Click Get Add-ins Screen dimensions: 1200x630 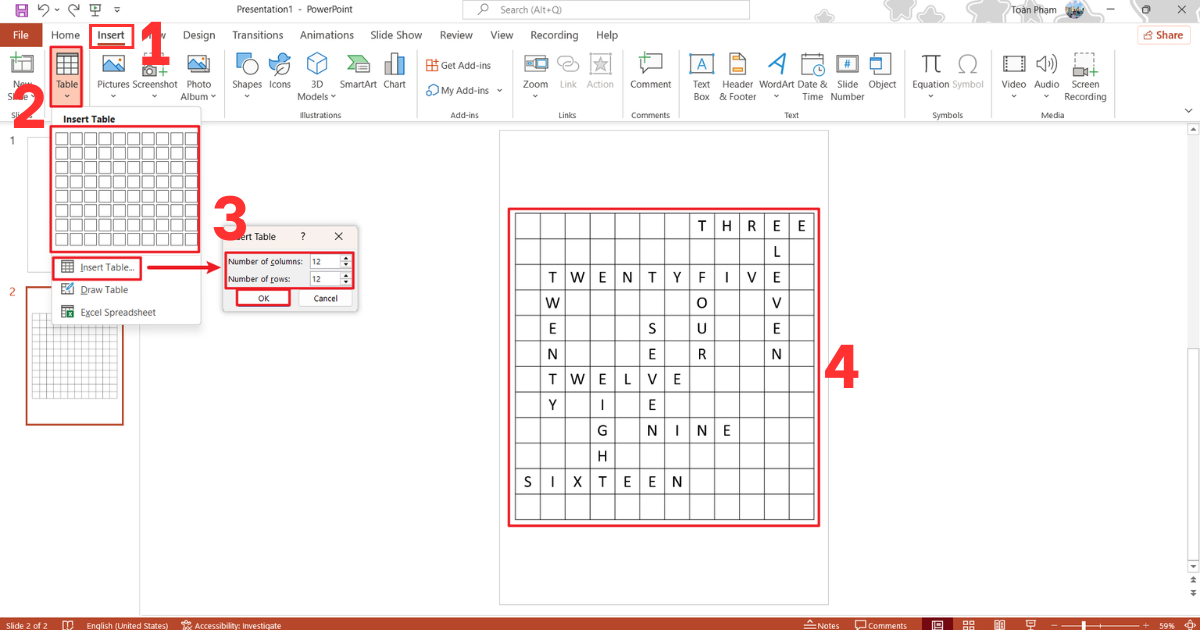[459, 65]
